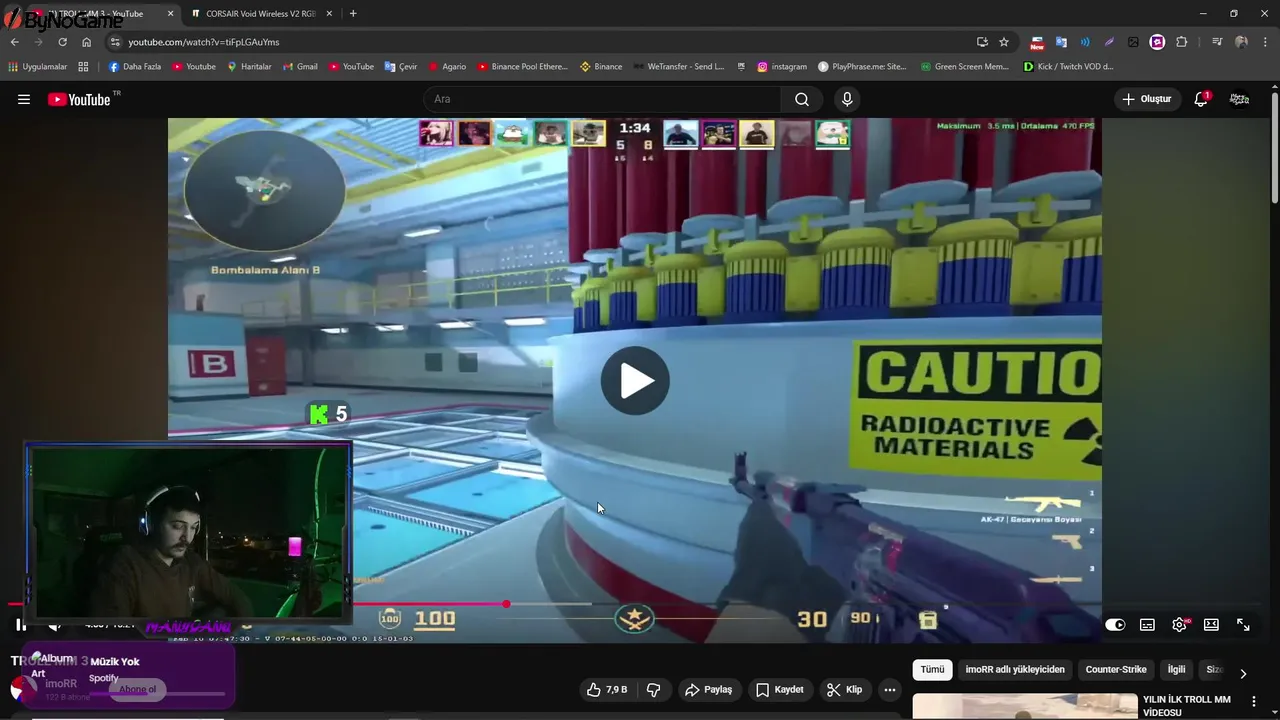Viewport: 1280px width, 720px height.
Task: Open the Gmail bookmark
Action: (x=300, y=67)
